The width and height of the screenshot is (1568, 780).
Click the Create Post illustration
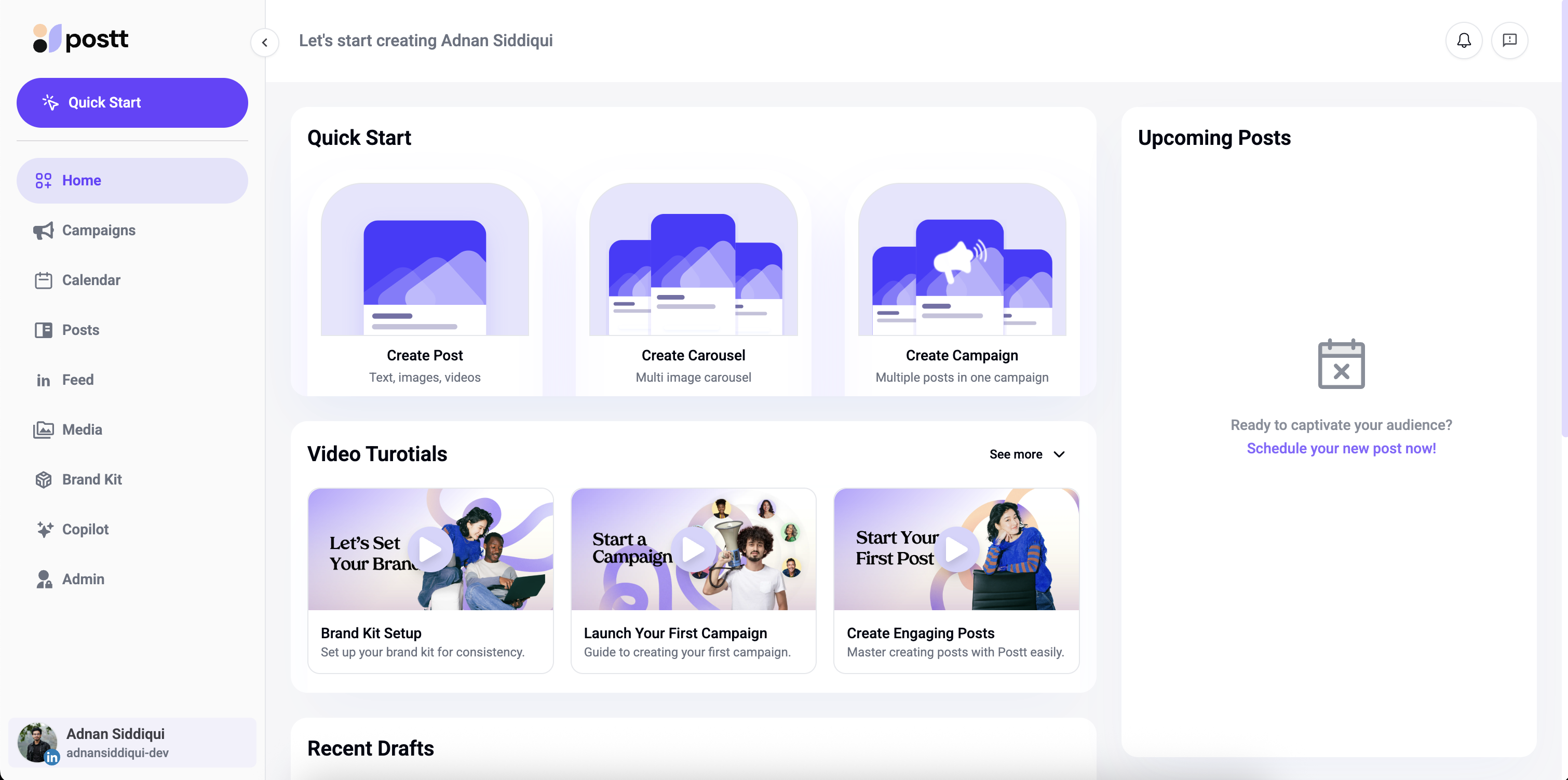[x=425, y=259]
